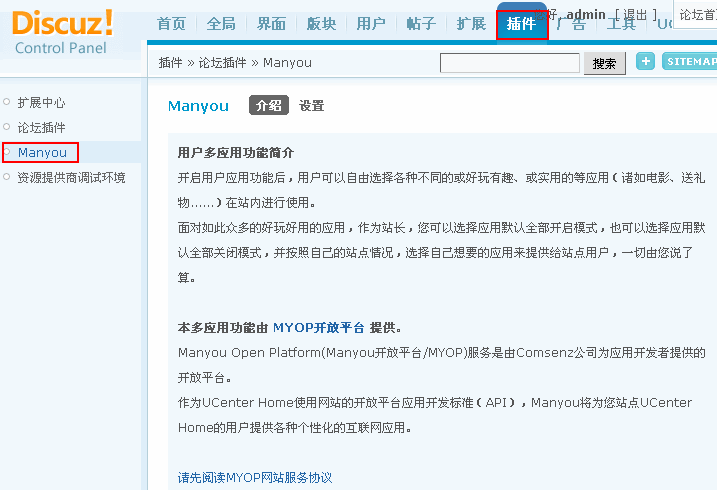Click the 退出 logout link
This screenshot has width=717, height=490.
[x=636, y=15]
